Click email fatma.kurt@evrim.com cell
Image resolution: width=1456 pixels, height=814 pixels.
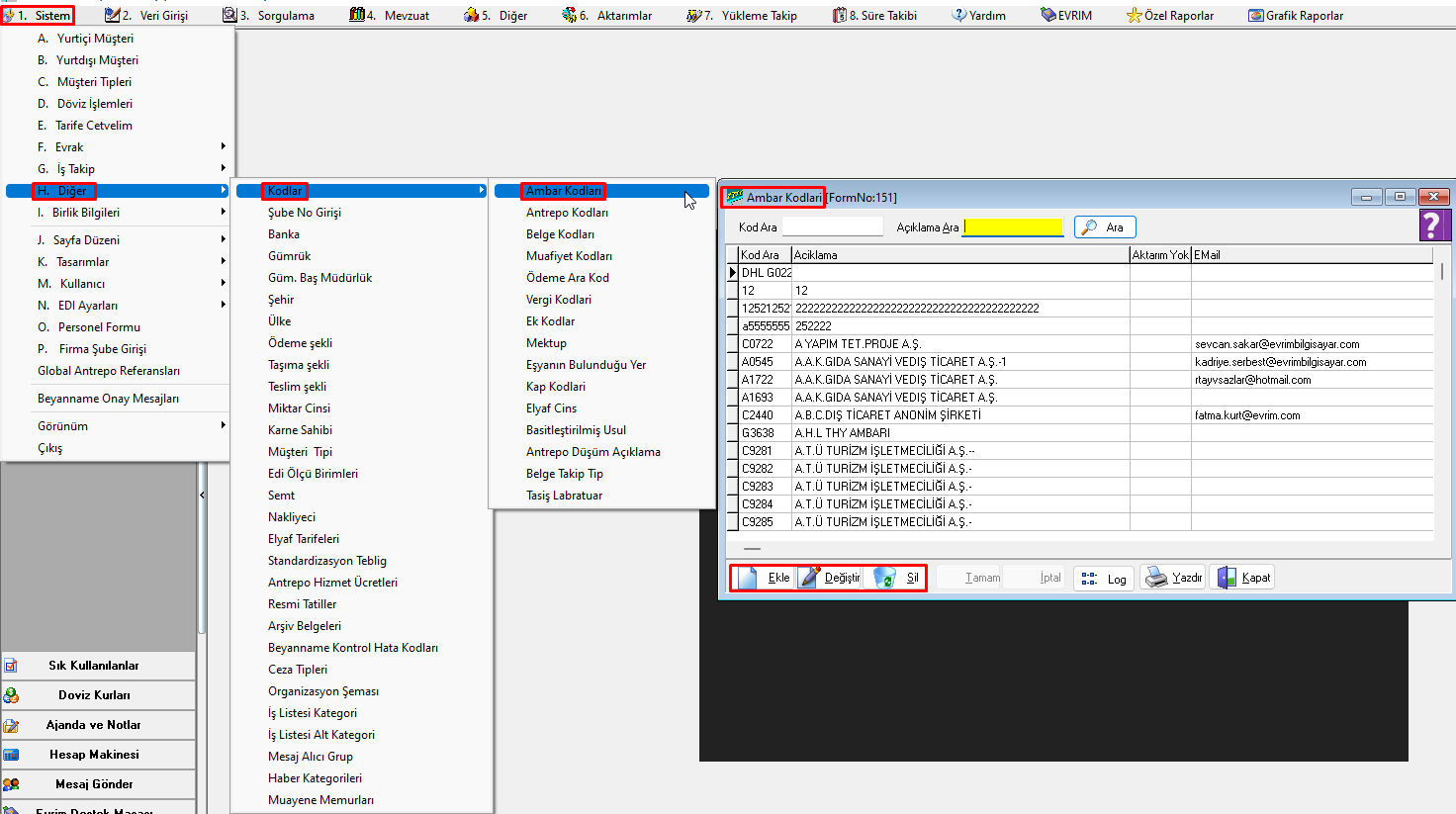pos(1312,414)
